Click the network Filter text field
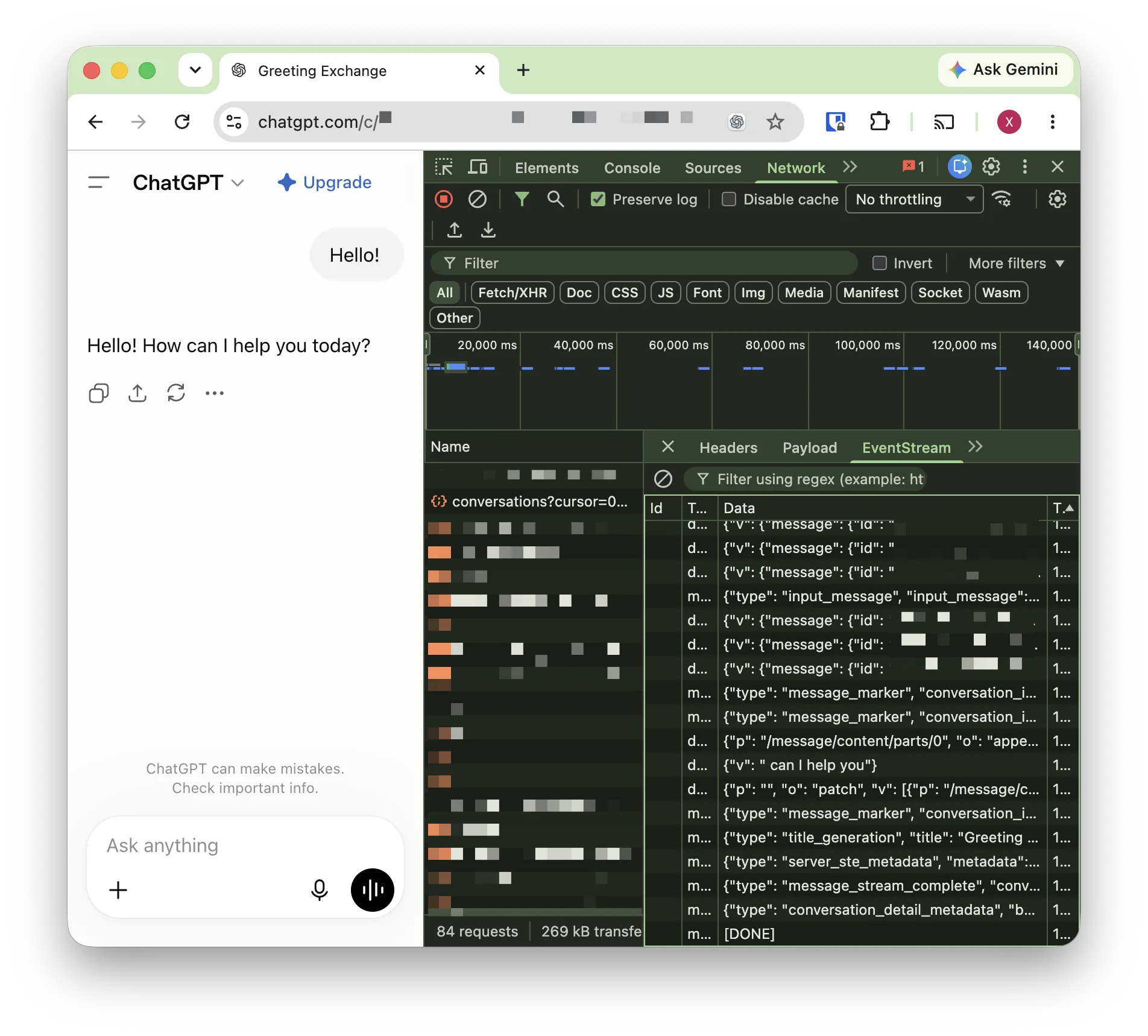 644,263
